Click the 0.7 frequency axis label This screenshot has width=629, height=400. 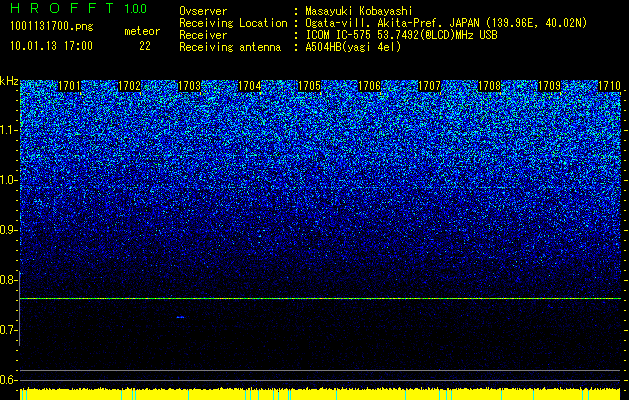coord(8,330)
